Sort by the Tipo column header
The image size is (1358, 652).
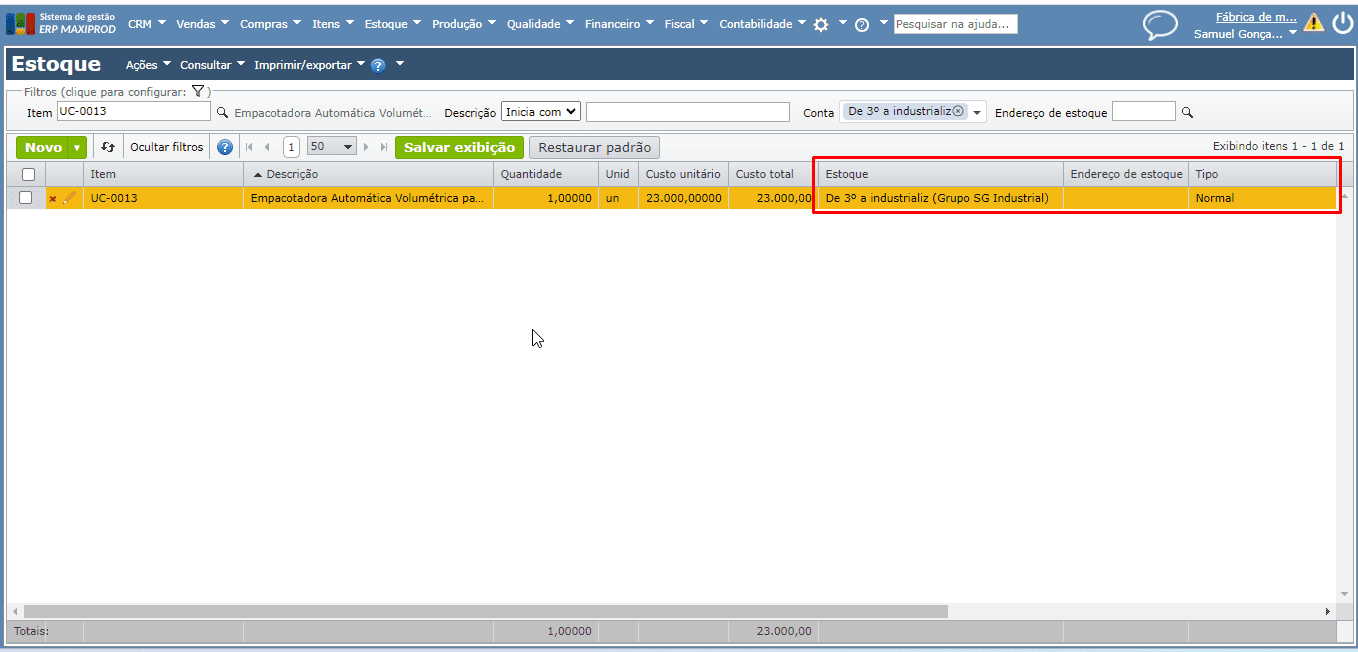1263,174
